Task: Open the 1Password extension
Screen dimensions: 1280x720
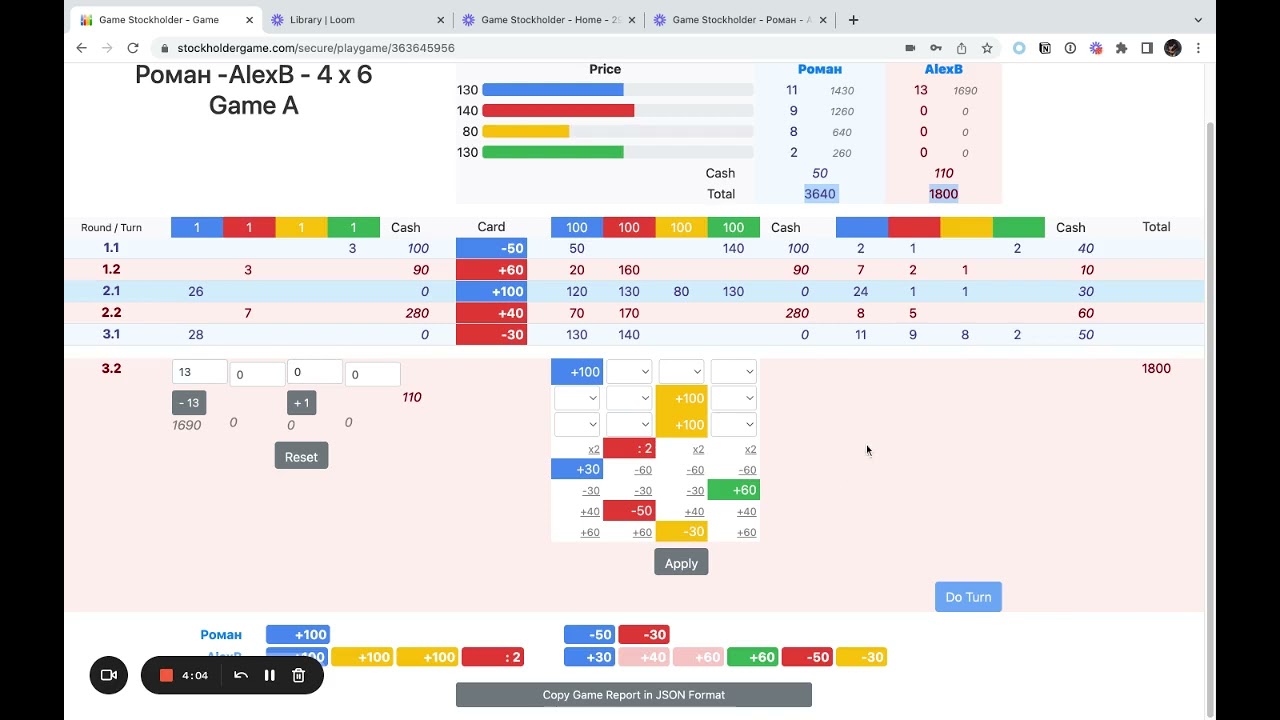Action: (1070, 48)
